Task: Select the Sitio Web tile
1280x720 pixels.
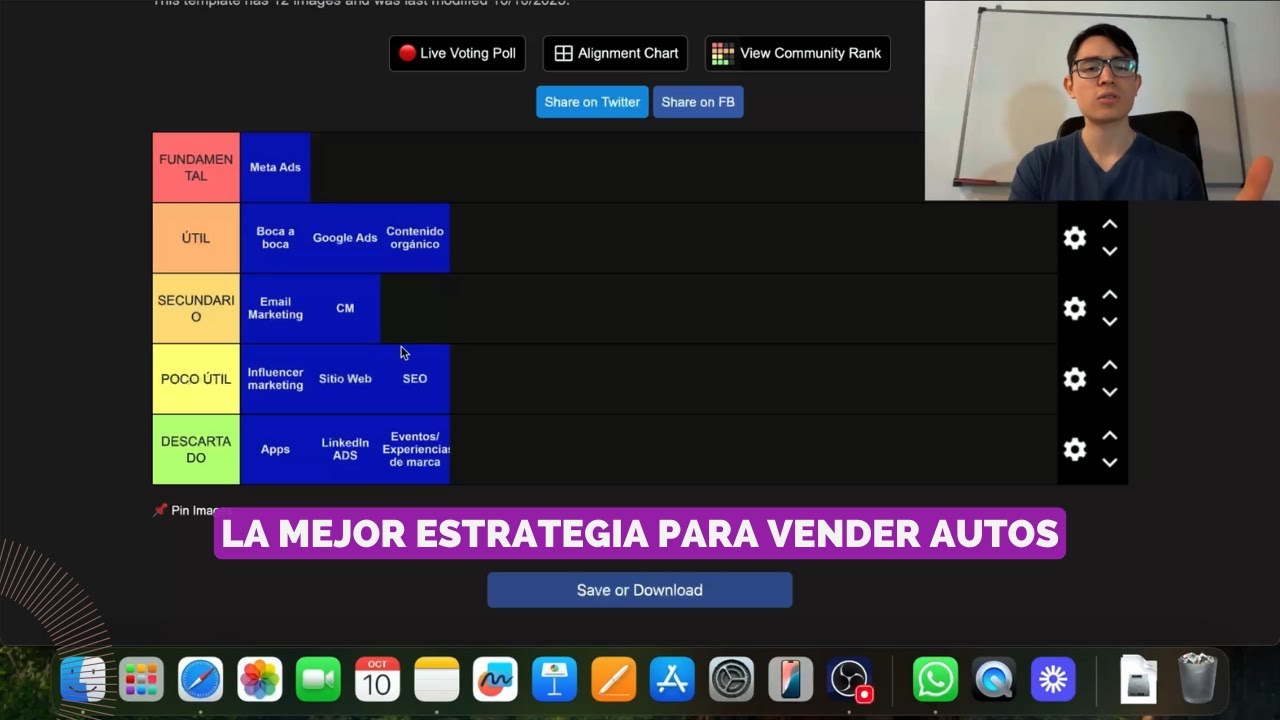Action: pos(345,379)
